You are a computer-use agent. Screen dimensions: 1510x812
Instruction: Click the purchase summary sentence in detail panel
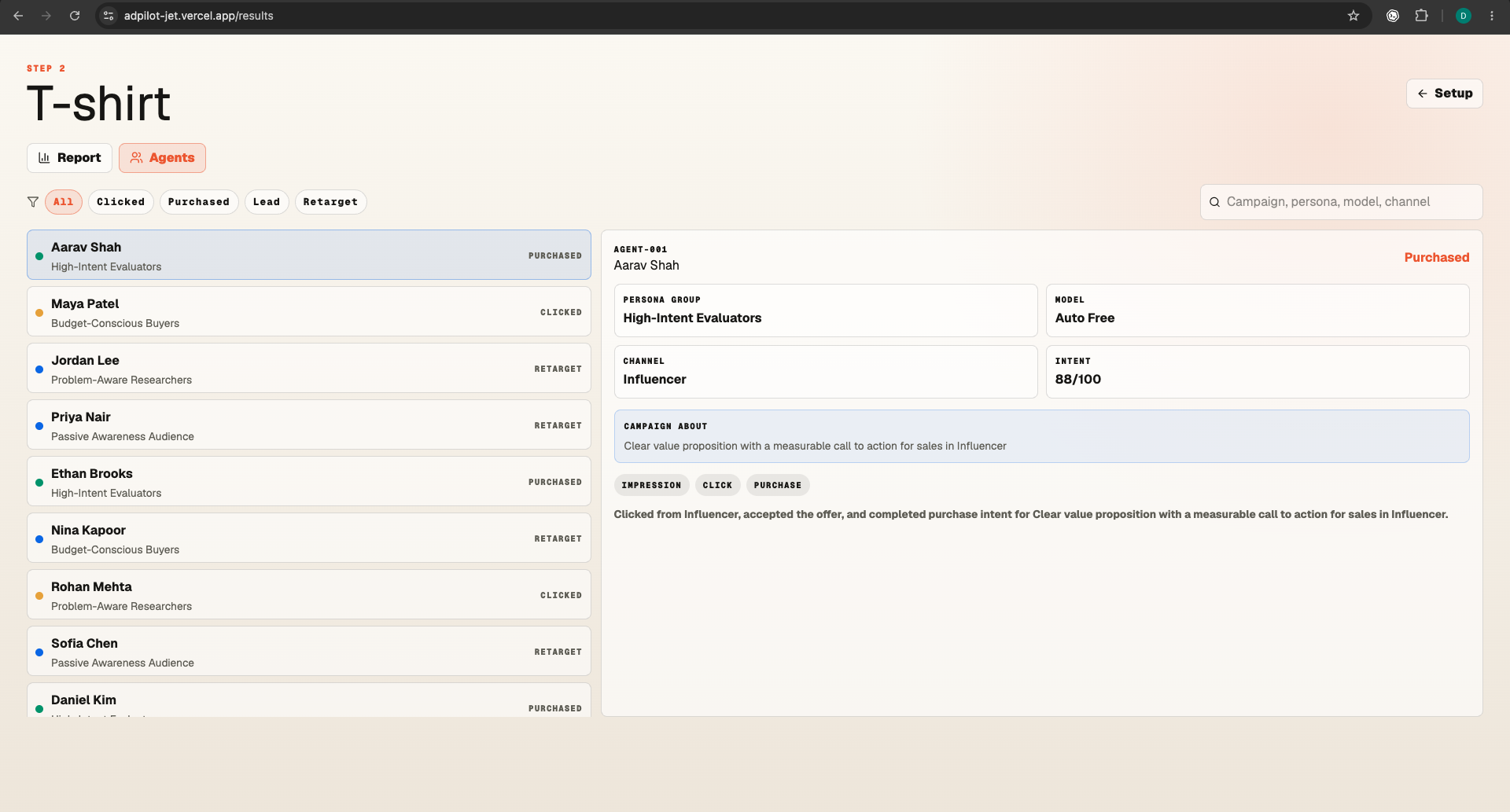1030,514
